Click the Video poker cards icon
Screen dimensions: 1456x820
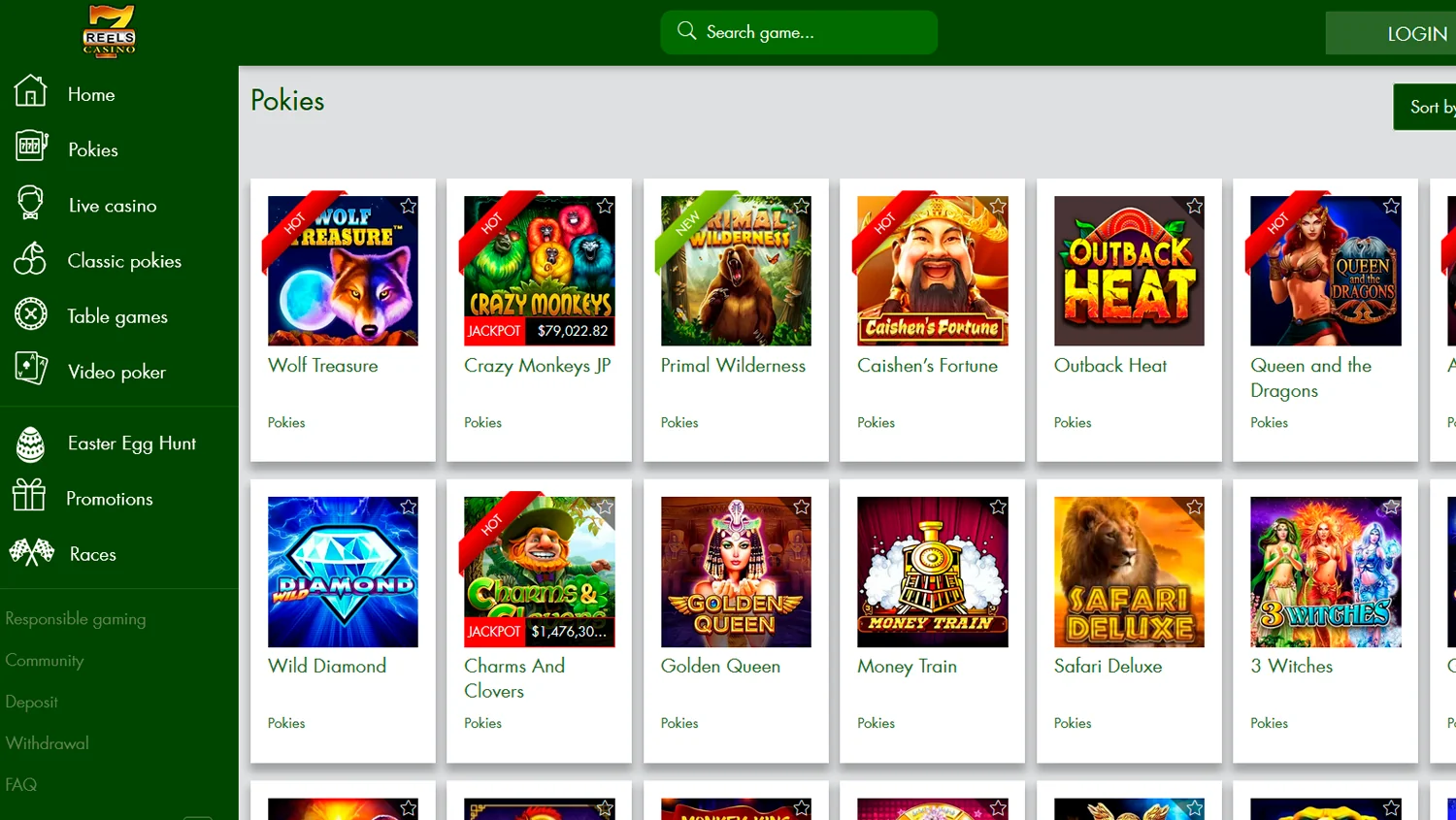click(30, 370)
